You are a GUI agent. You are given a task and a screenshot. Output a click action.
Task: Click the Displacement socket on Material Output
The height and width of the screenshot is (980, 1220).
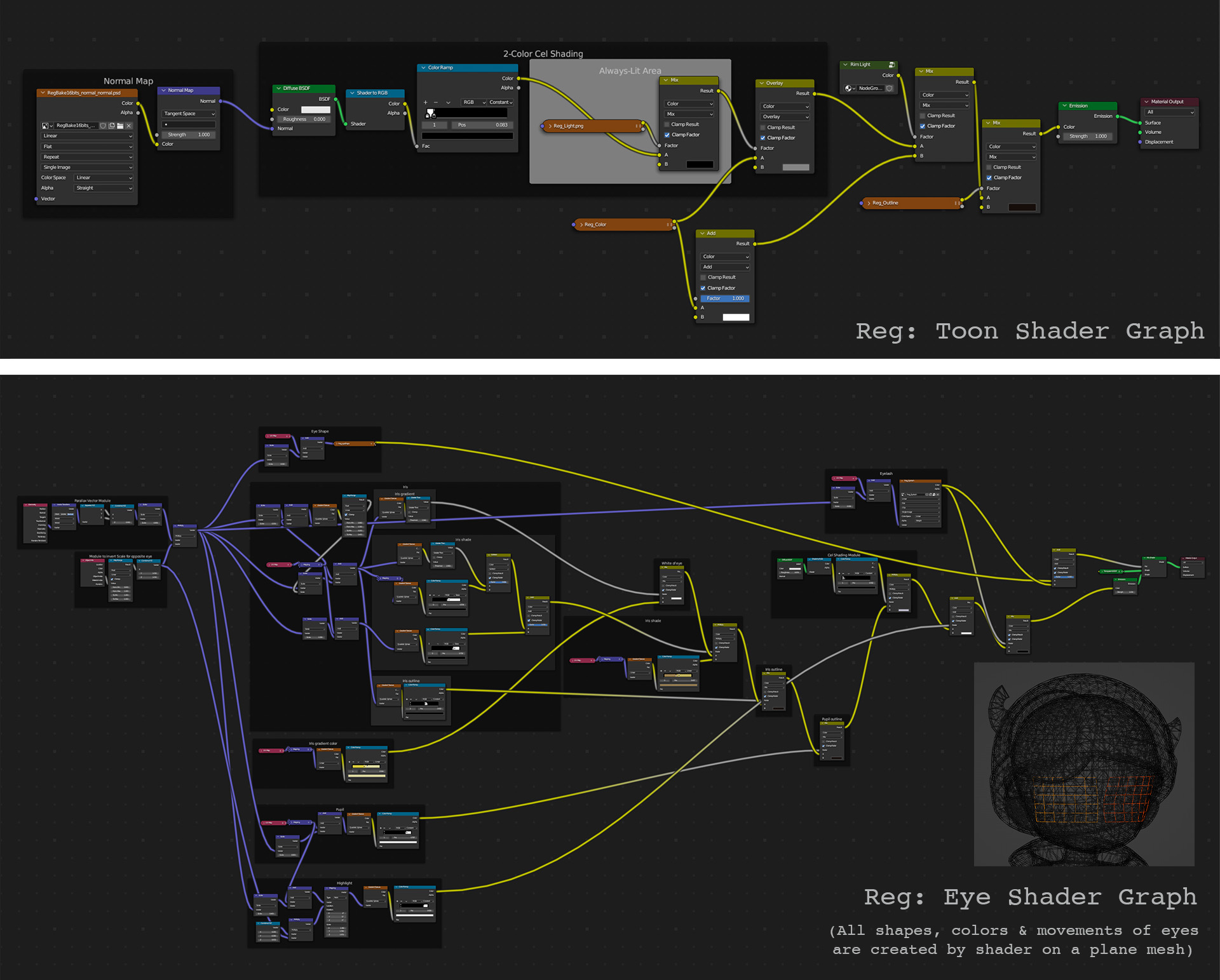(1140, 142)
